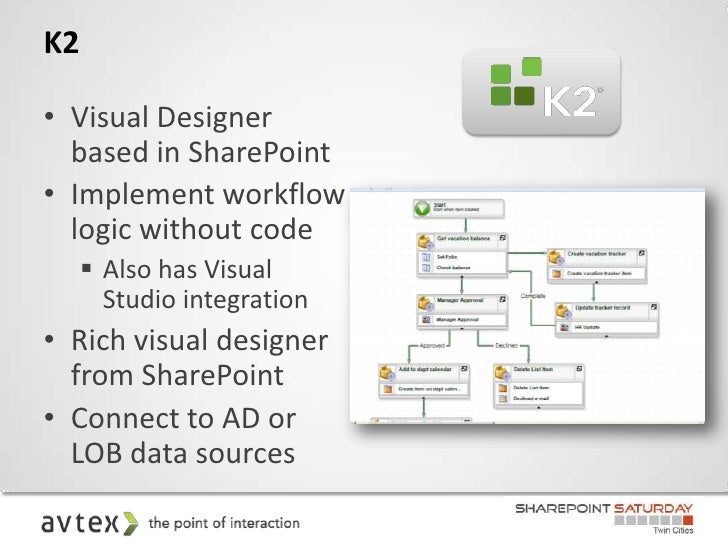Click the Declined e-mail event icon

pos(502,398)
